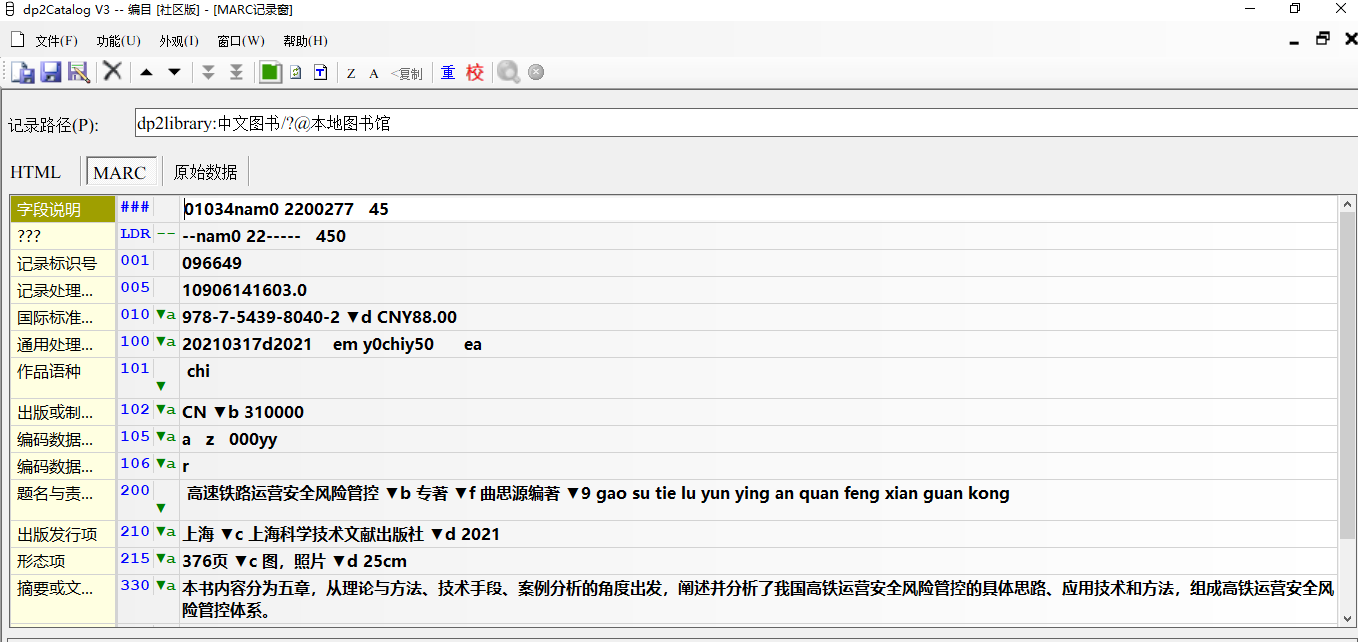Click the A toolbar button
The image size is (1358, 642).
(374, 73)
